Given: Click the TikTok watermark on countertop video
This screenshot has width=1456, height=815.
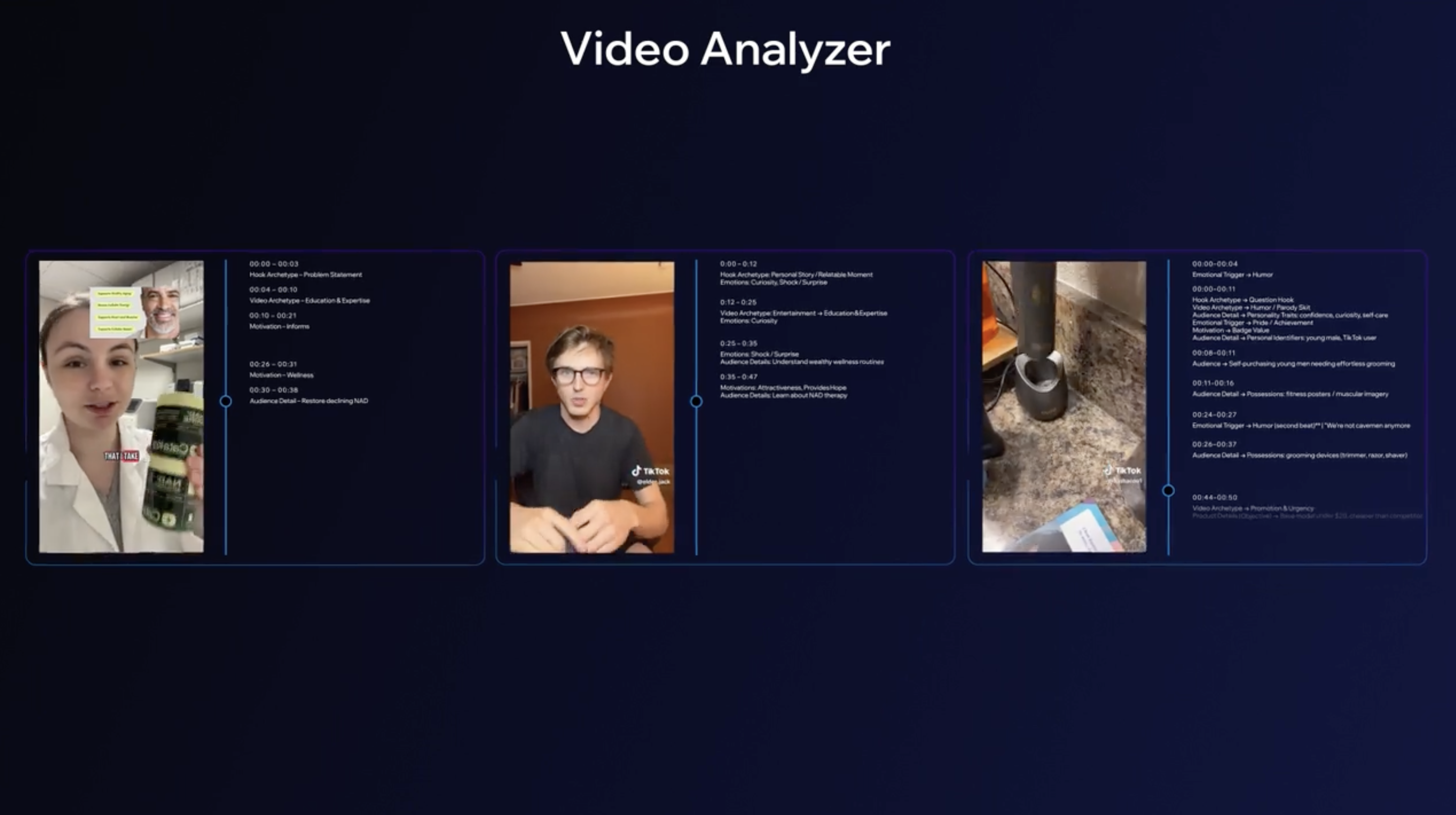Looking at the screenshot, I should 1124,471.
